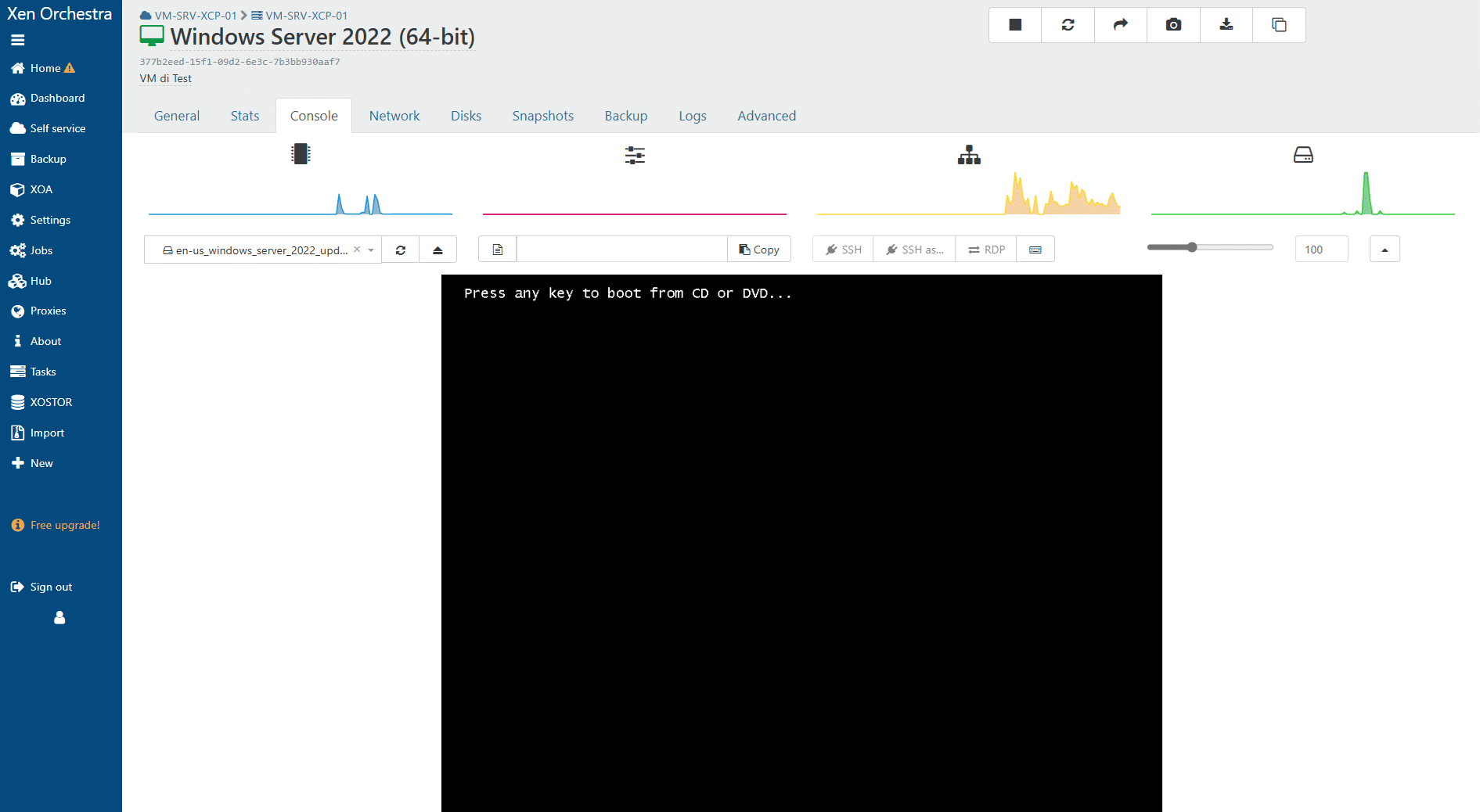1480x812 pixels.
Task: Copy the VM using the duplicate icon
Action: click(1279, 25)
